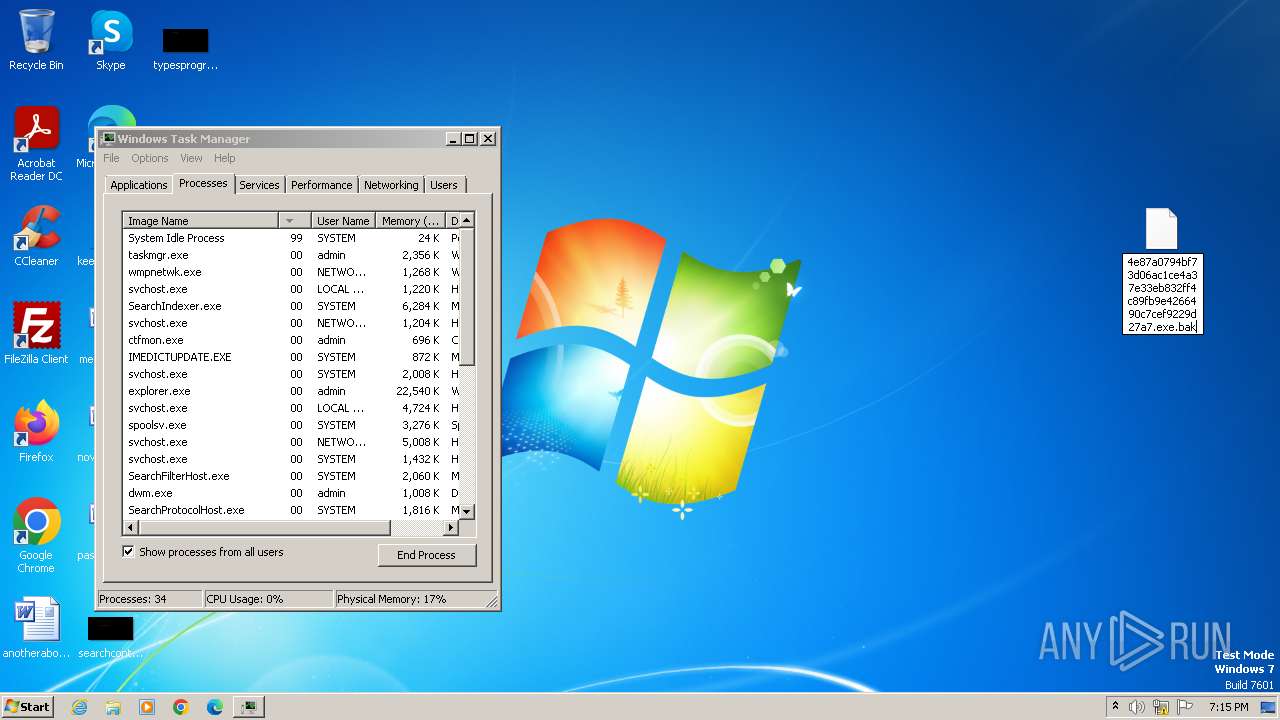Click the process list scroll down arrow
1280x720 pixels.
point(466,511)
